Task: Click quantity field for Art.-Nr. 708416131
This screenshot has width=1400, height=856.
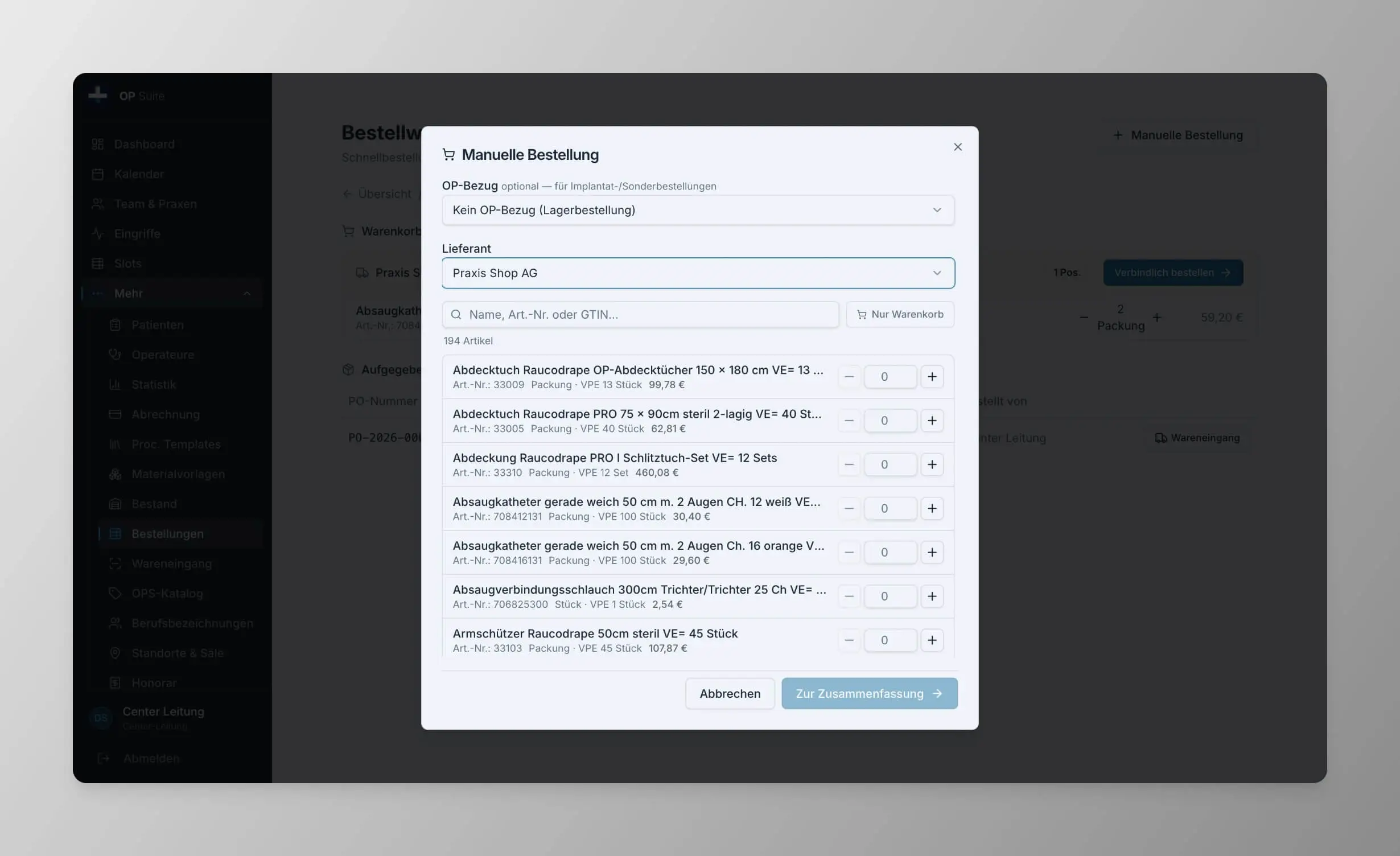Action: [x=890, y=552]
